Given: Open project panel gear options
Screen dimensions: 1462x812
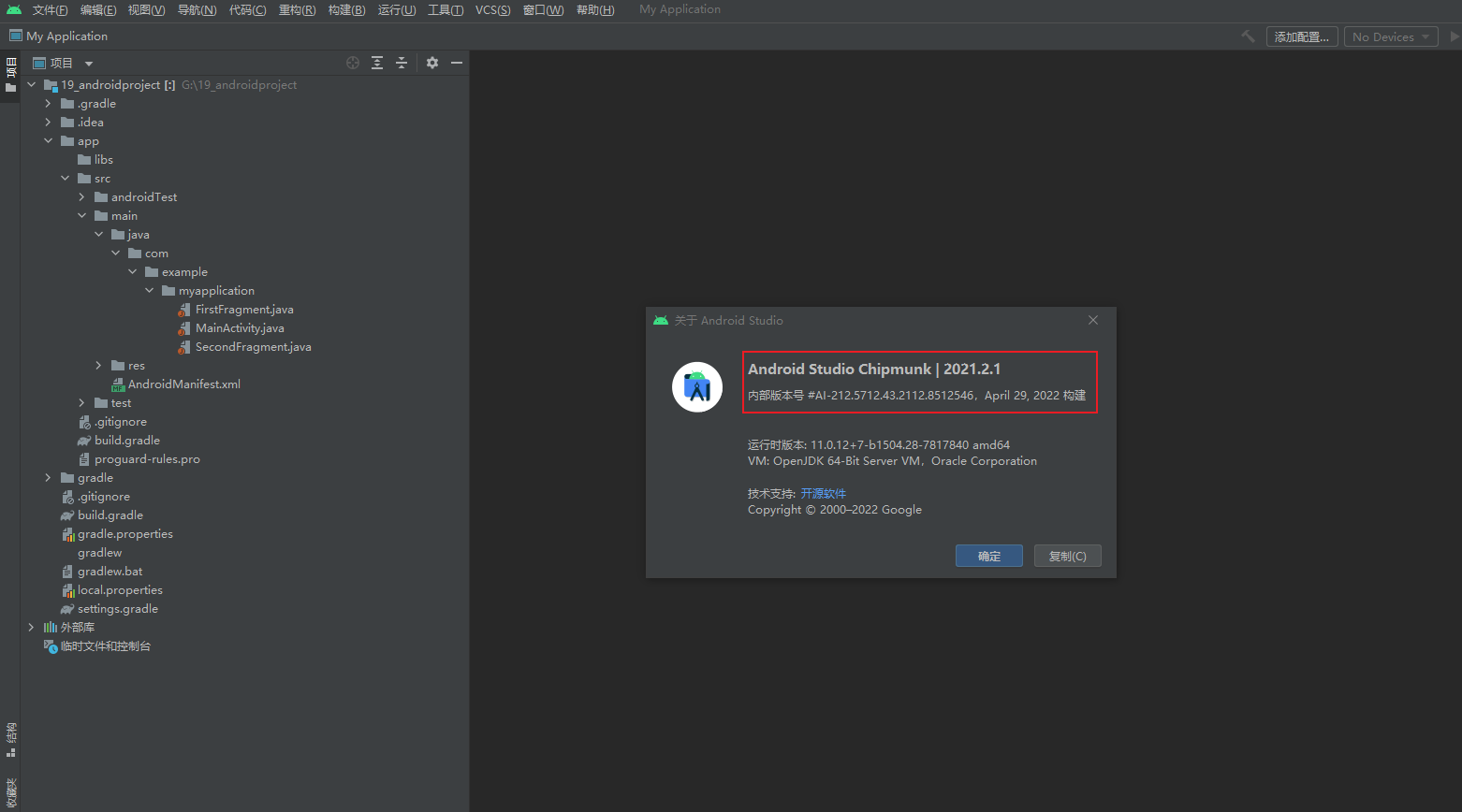Looking at the screenshot, I should coord(432,63).
